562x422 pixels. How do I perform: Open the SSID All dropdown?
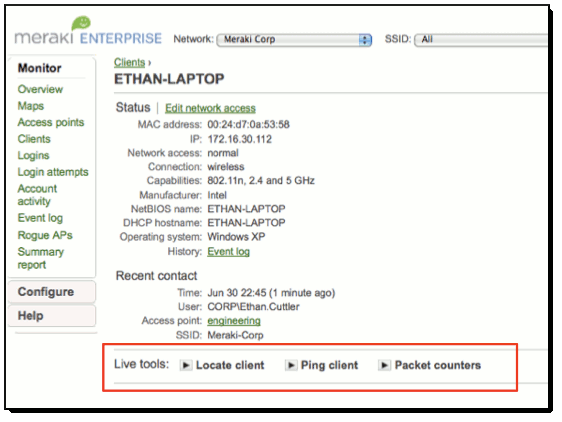[x=481, y=39]
